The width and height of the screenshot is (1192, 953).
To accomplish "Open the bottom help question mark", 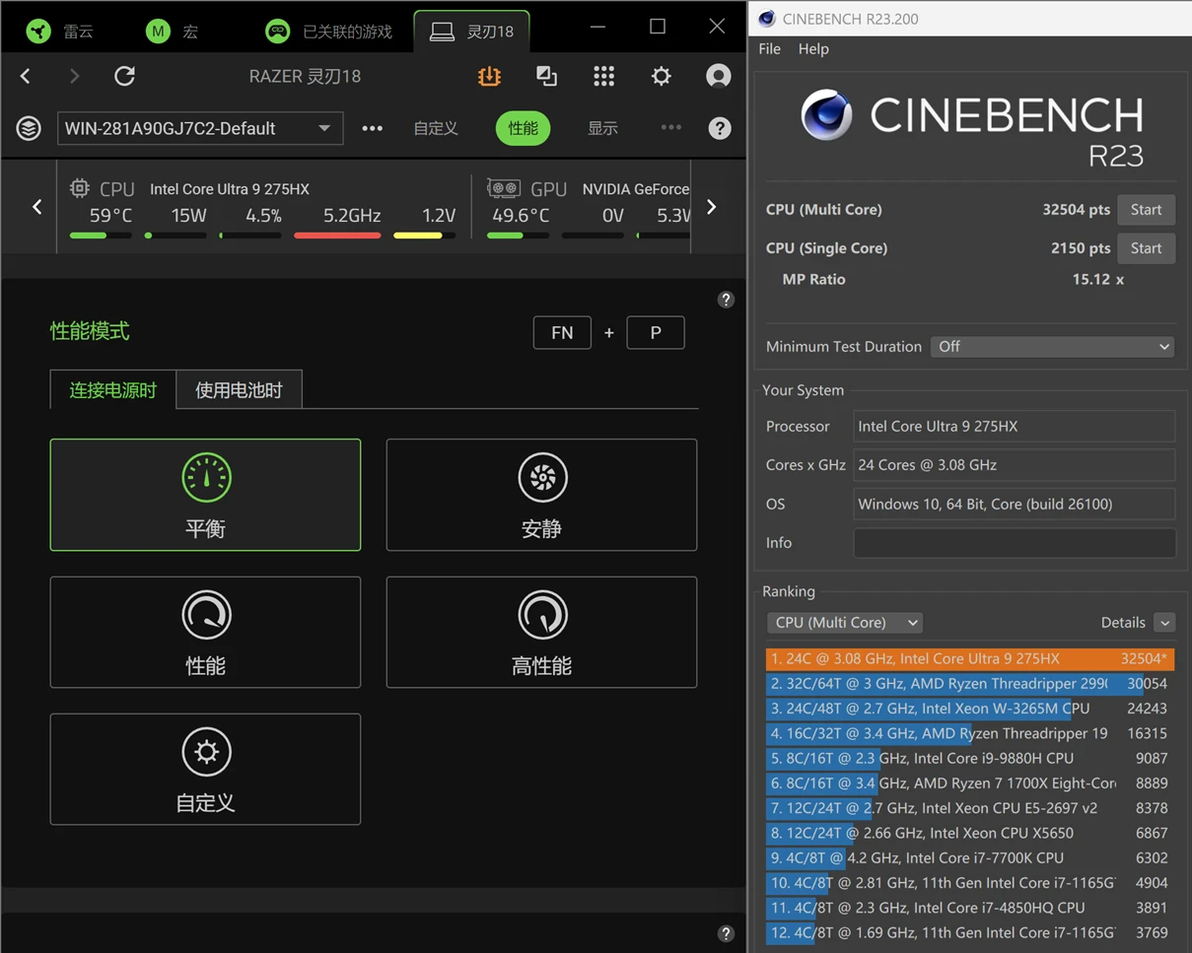I will (x=726, y=933).
